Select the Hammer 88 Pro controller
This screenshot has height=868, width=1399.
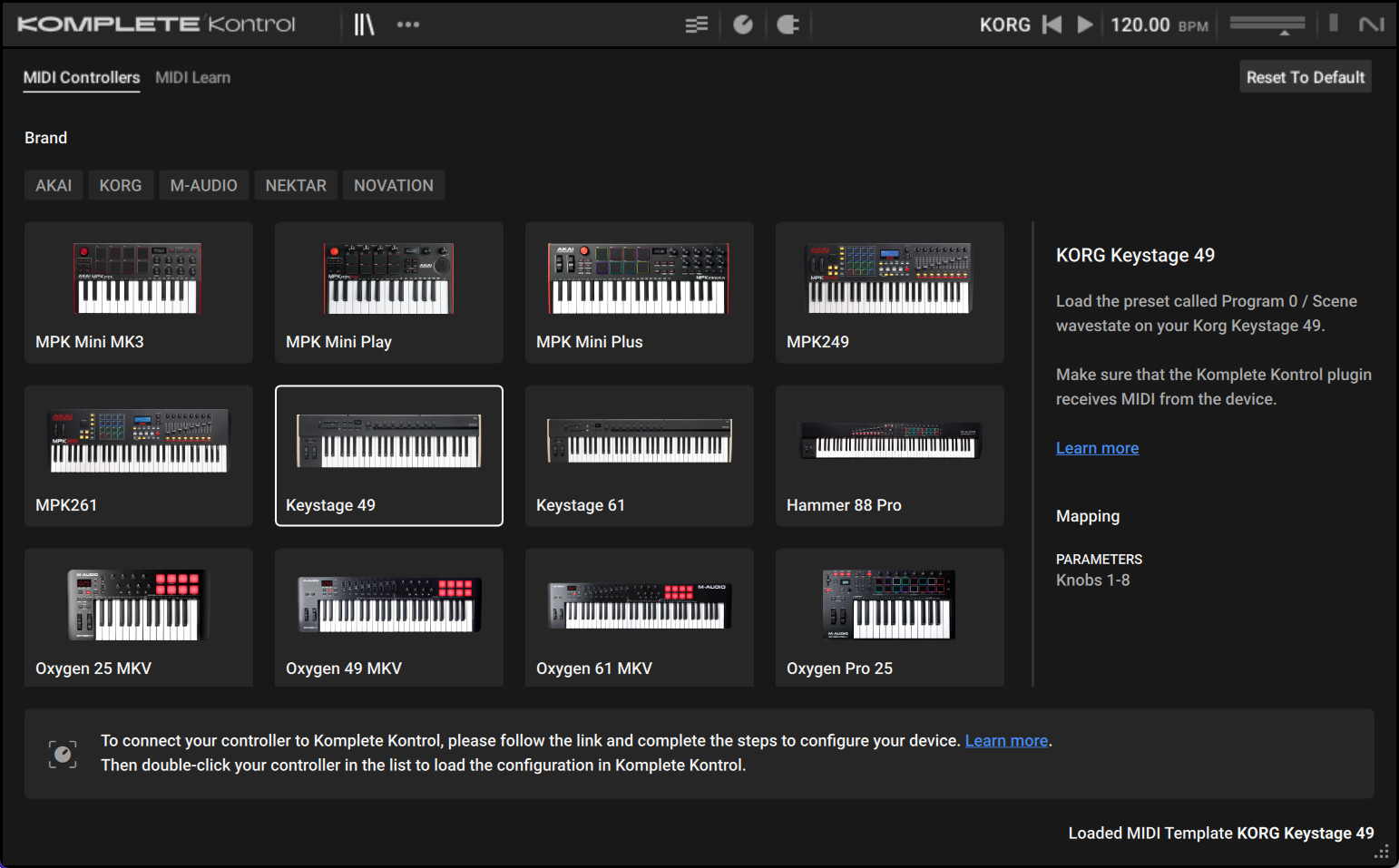pos(890,456)
